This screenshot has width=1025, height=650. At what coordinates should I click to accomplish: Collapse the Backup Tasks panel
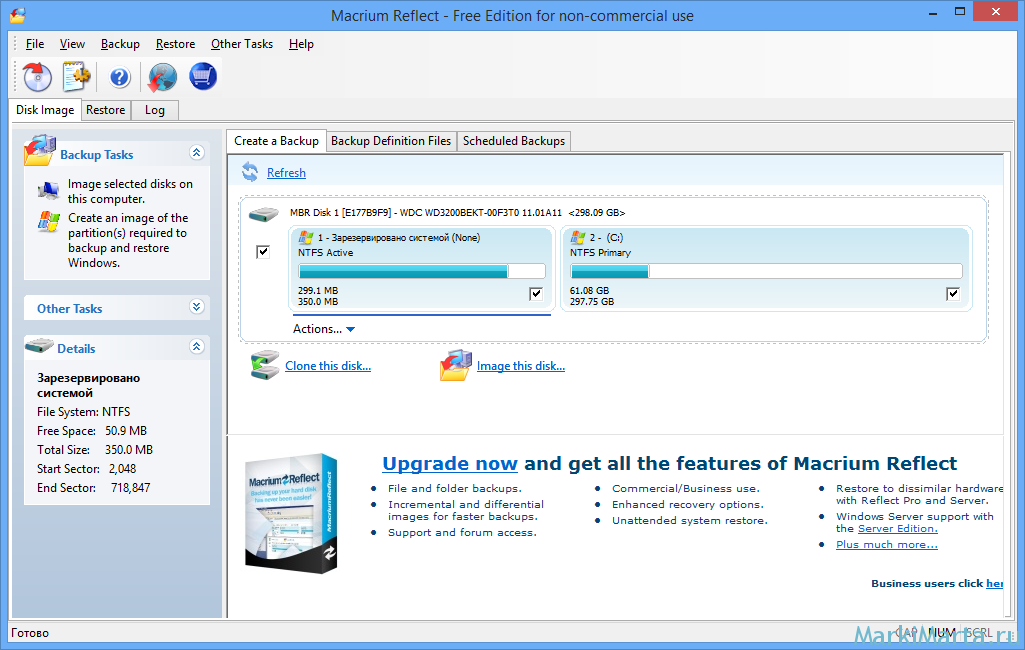point(197,153)
